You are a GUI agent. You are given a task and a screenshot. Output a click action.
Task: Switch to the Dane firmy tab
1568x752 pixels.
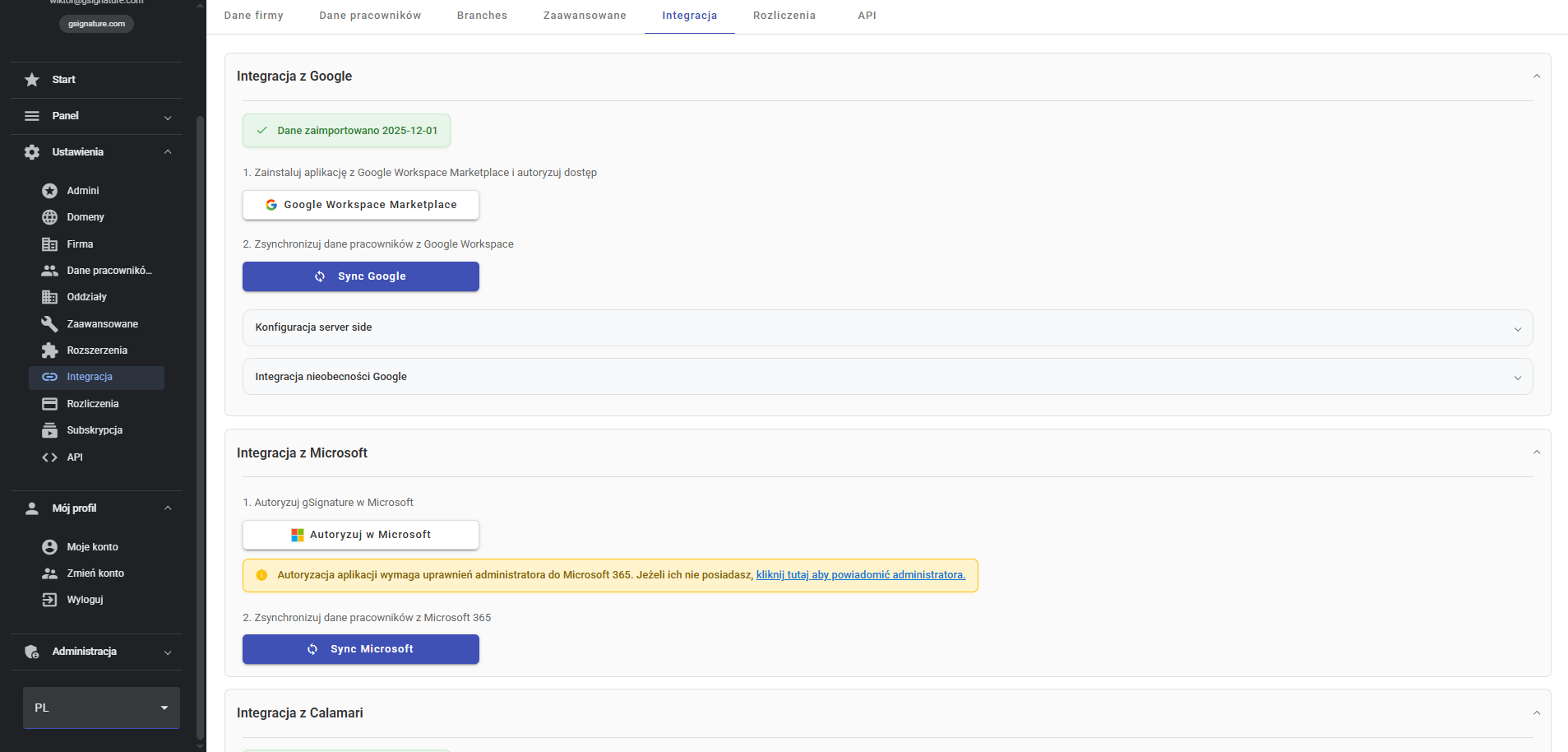click(x=253, y=16)
